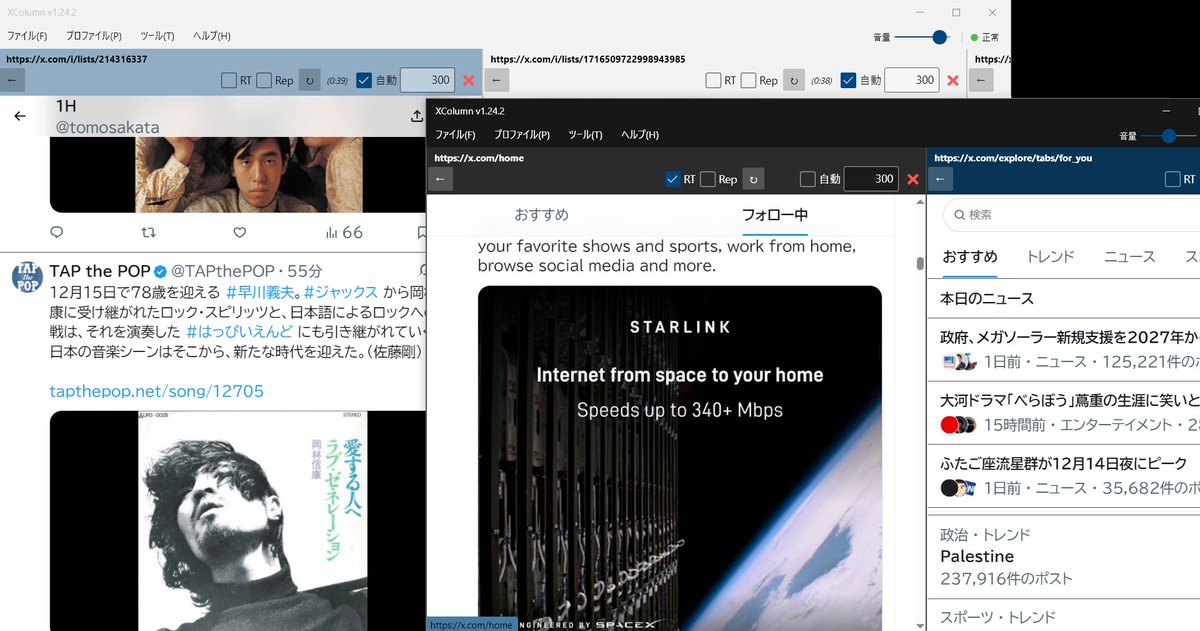Go back in the lists/1716509722998943985 column

tap(498, 80)
